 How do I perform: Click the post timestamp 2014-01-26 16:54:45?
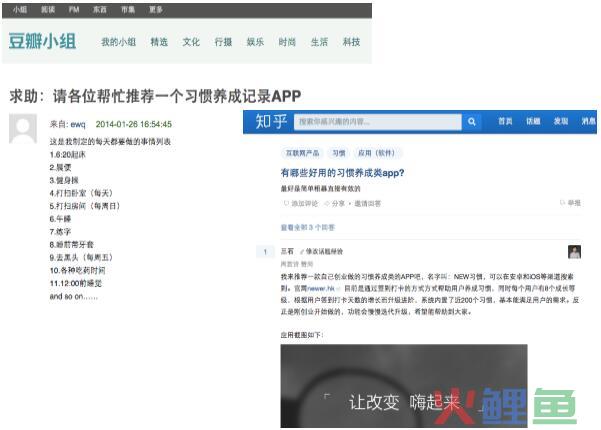(x=133, y=124)
